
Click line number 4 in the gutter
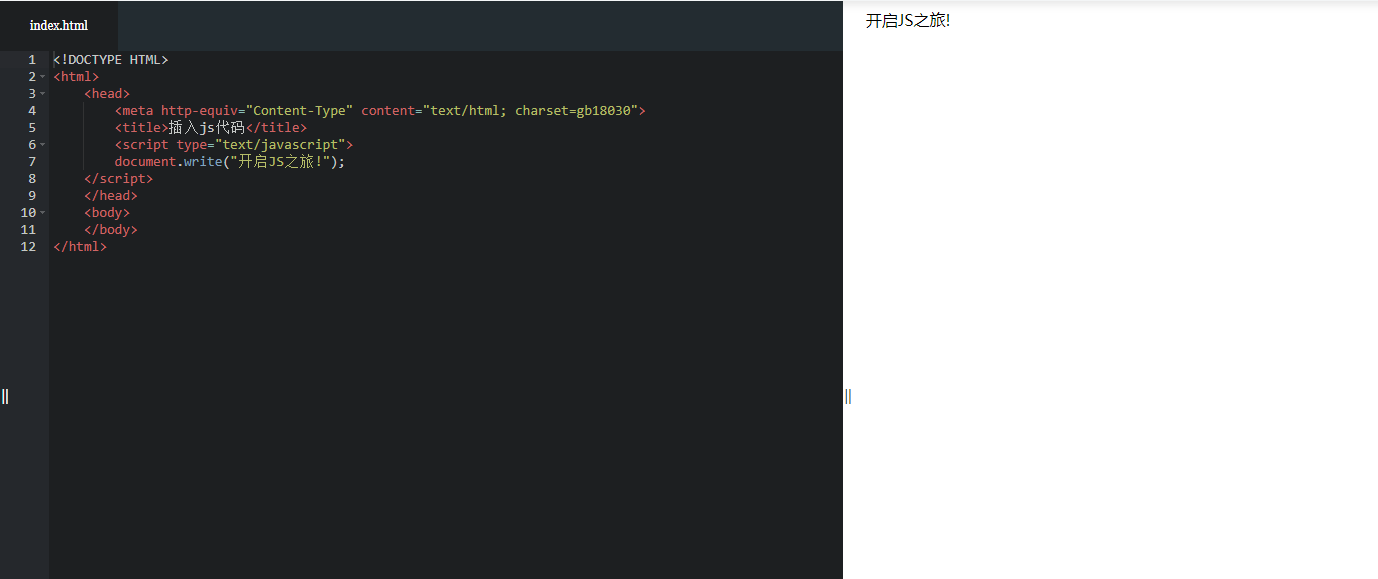click(32, 111)
